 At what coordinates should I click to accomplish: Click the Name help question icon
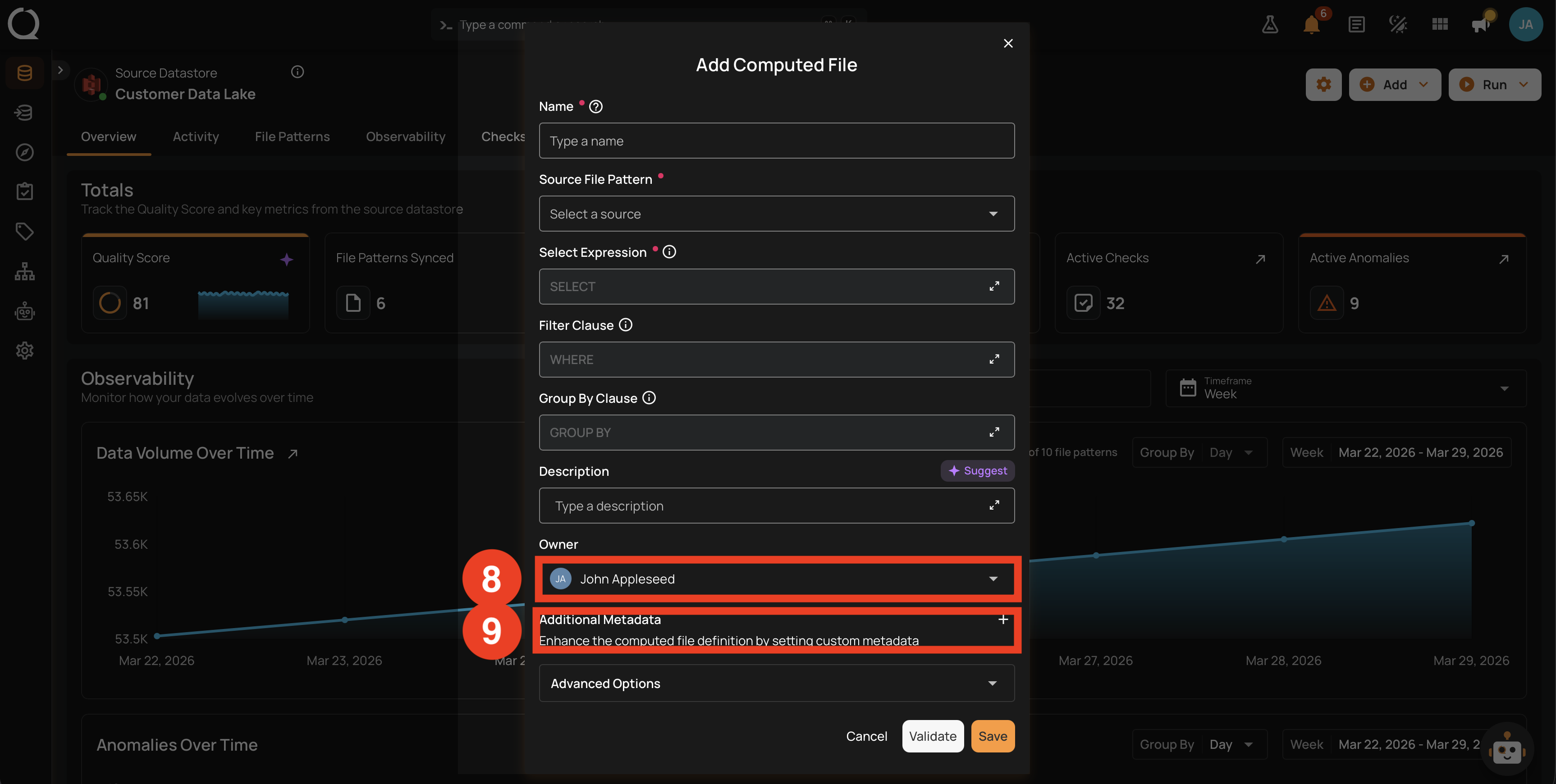(595, 107)
